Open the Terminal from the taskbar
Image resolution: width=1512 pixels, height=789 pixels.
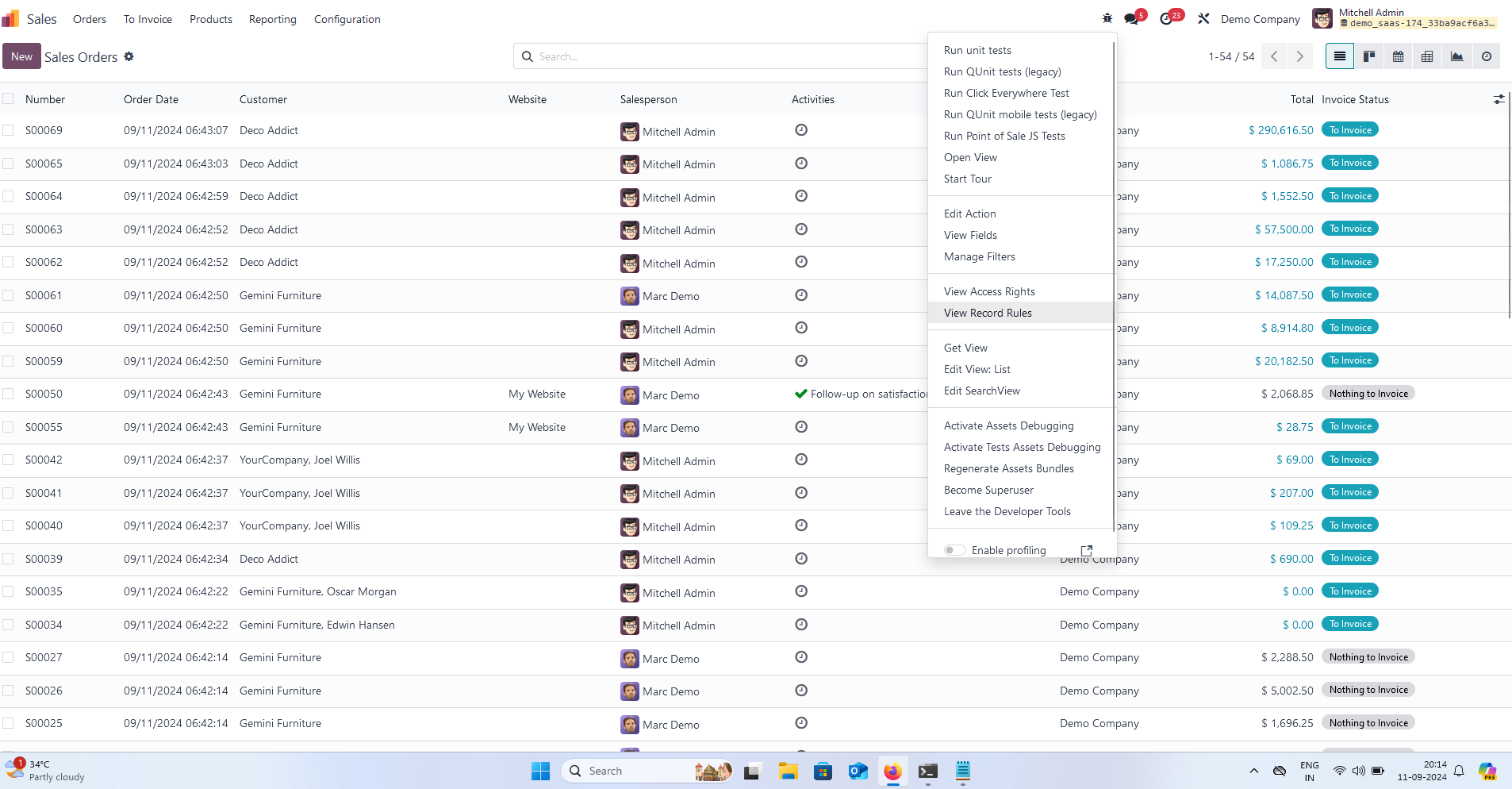(x=927, y=771)
